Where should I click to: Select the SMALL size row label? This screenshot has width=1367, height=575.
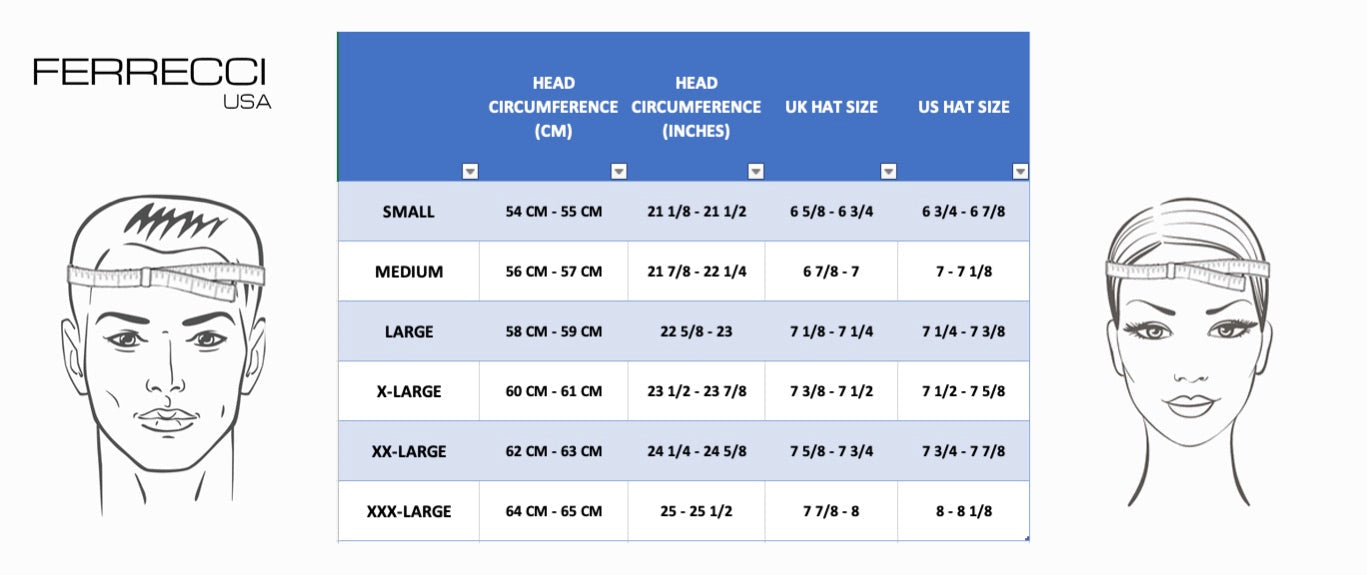coord(408,212)
